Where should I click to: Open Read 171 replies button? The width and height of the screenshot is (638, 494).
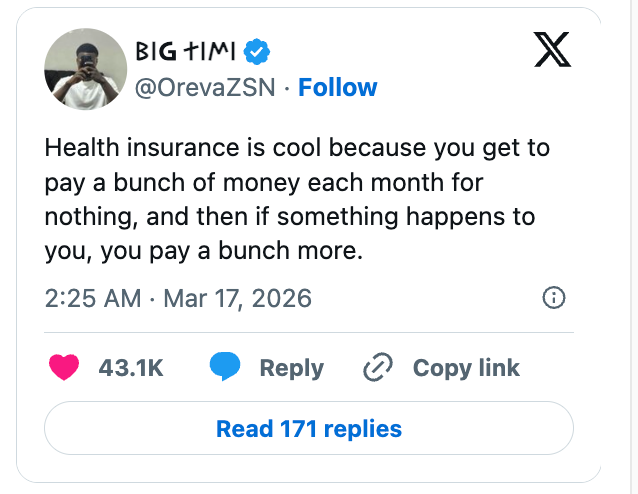tap(309, 429)
